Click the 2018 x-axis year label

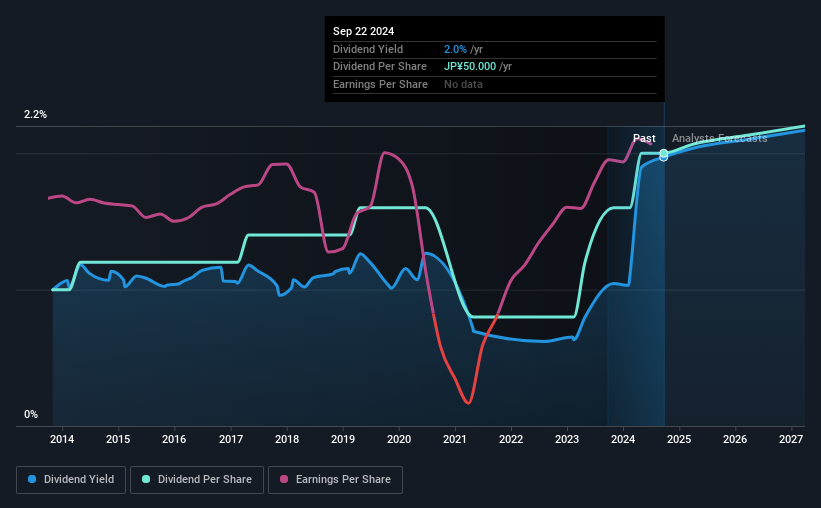point(287,439)
